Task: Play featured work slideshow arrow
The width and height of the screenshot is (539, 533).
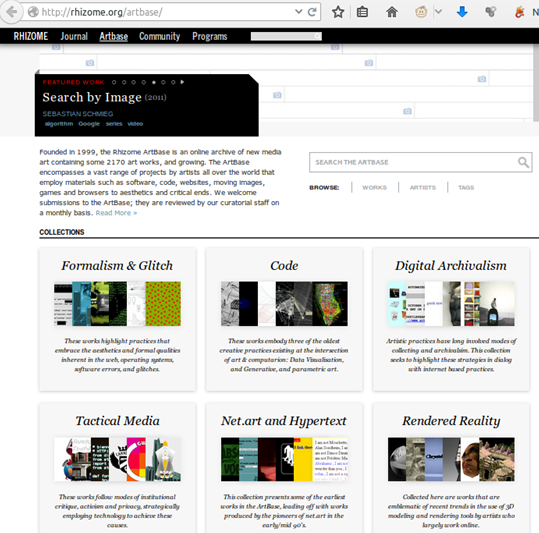Action: (182, 82)
